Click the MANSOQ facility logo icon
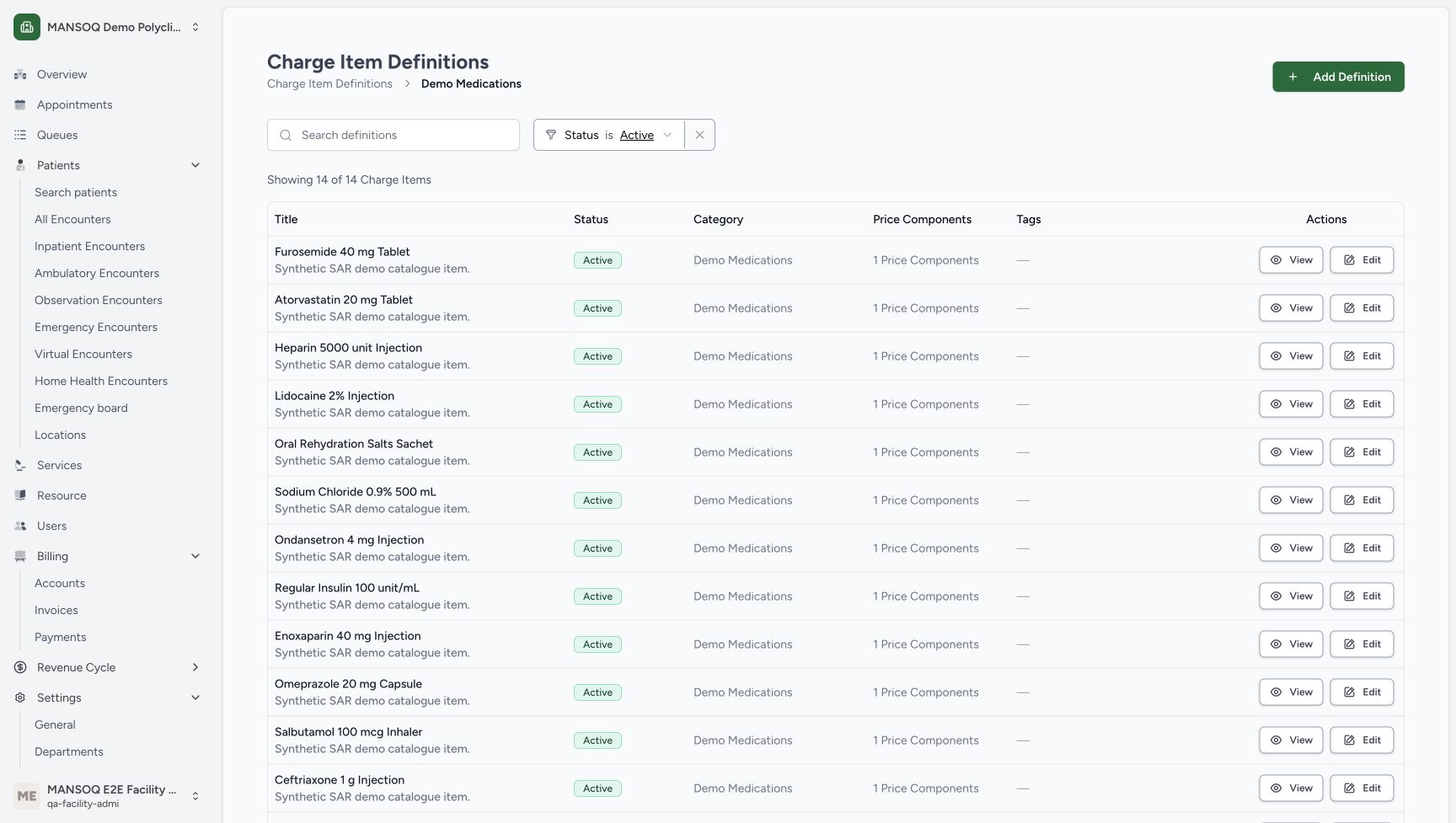Screen dimensions: 1456x823 pos(27,27)
